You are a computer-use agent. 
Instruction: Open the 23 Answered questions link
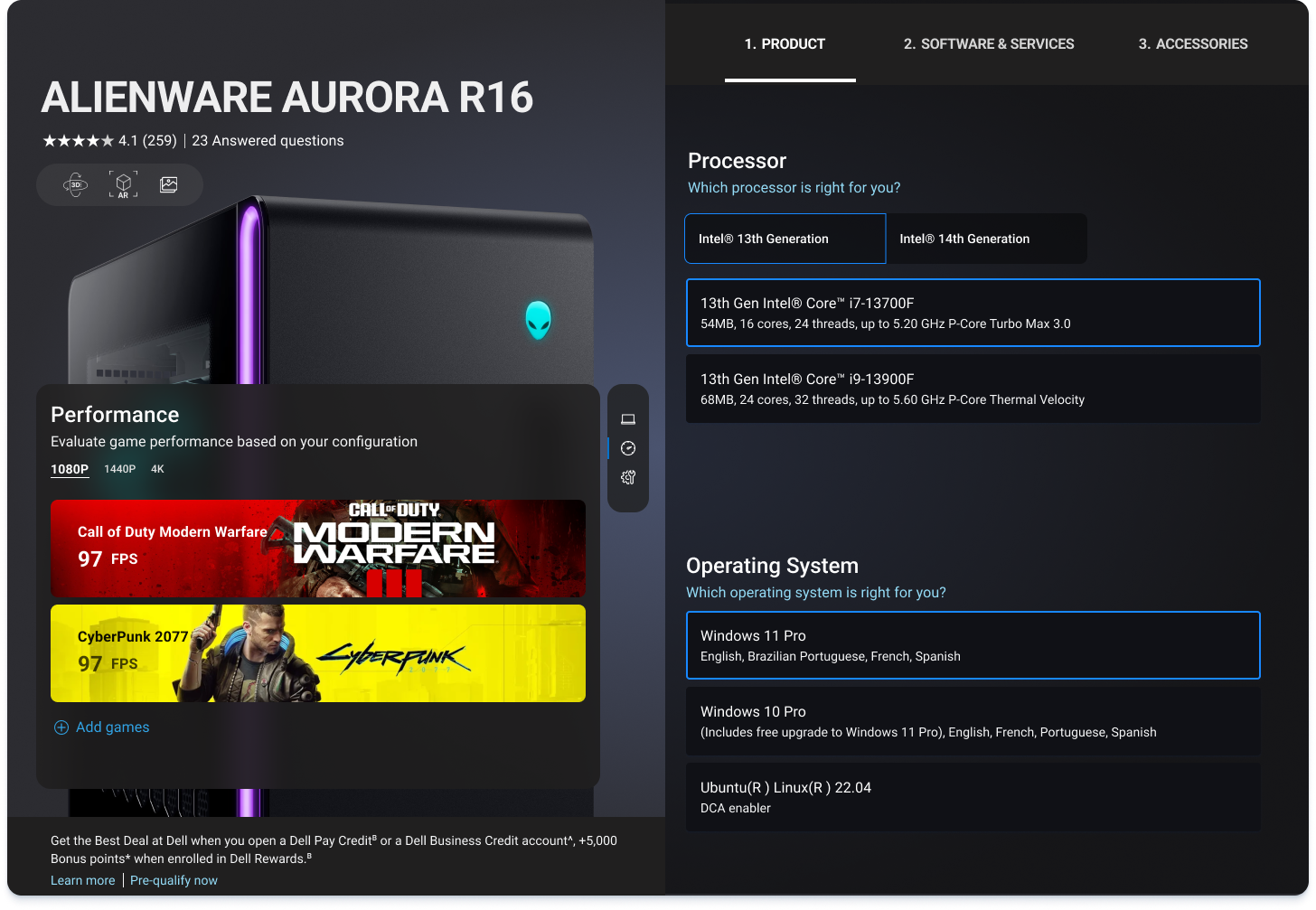pos(268,141)
